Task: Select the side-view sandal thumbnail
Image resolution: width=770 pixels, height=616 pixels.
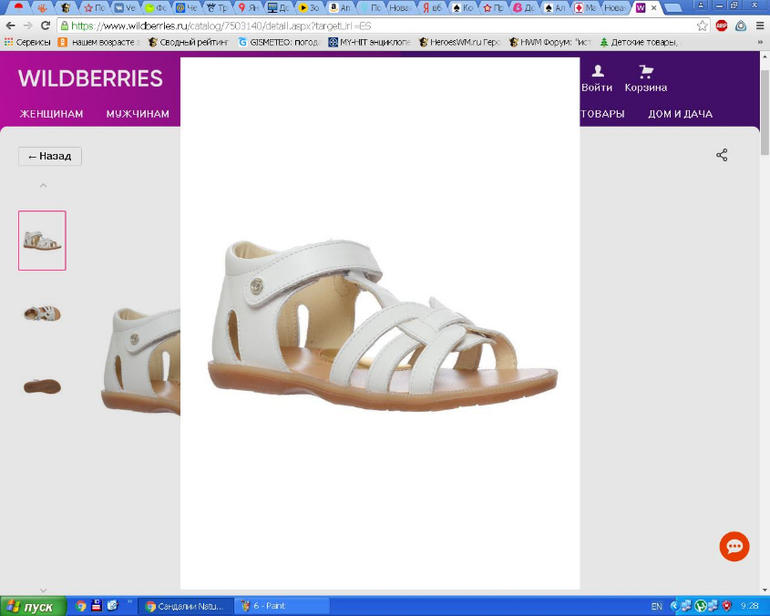Action: click(42, 313)
